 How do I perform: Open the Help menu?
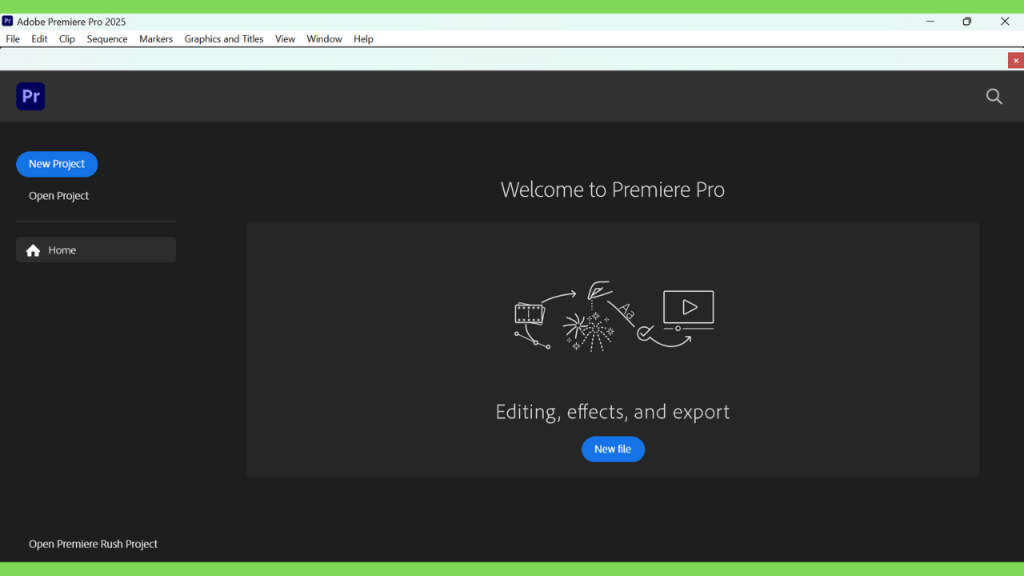pos(363,39)
